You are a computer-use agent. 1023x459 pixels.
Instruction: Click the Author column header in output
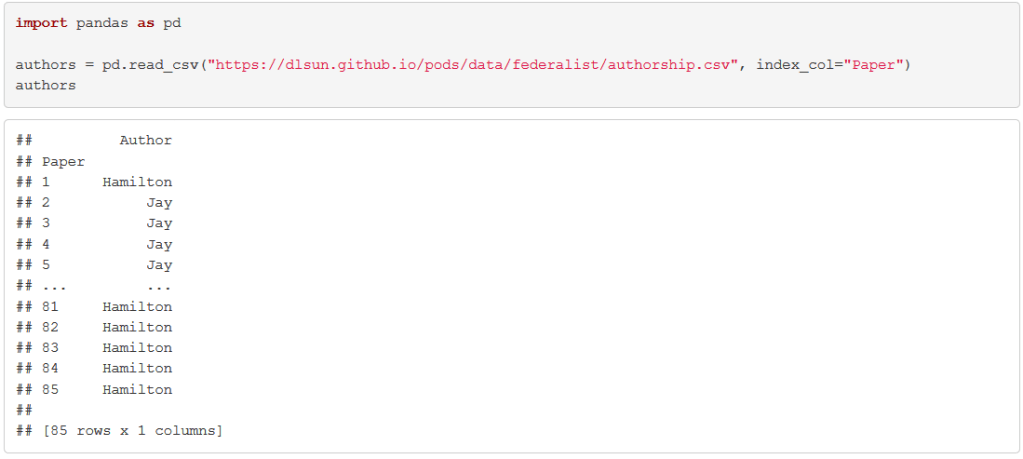[x=145, y=141]
